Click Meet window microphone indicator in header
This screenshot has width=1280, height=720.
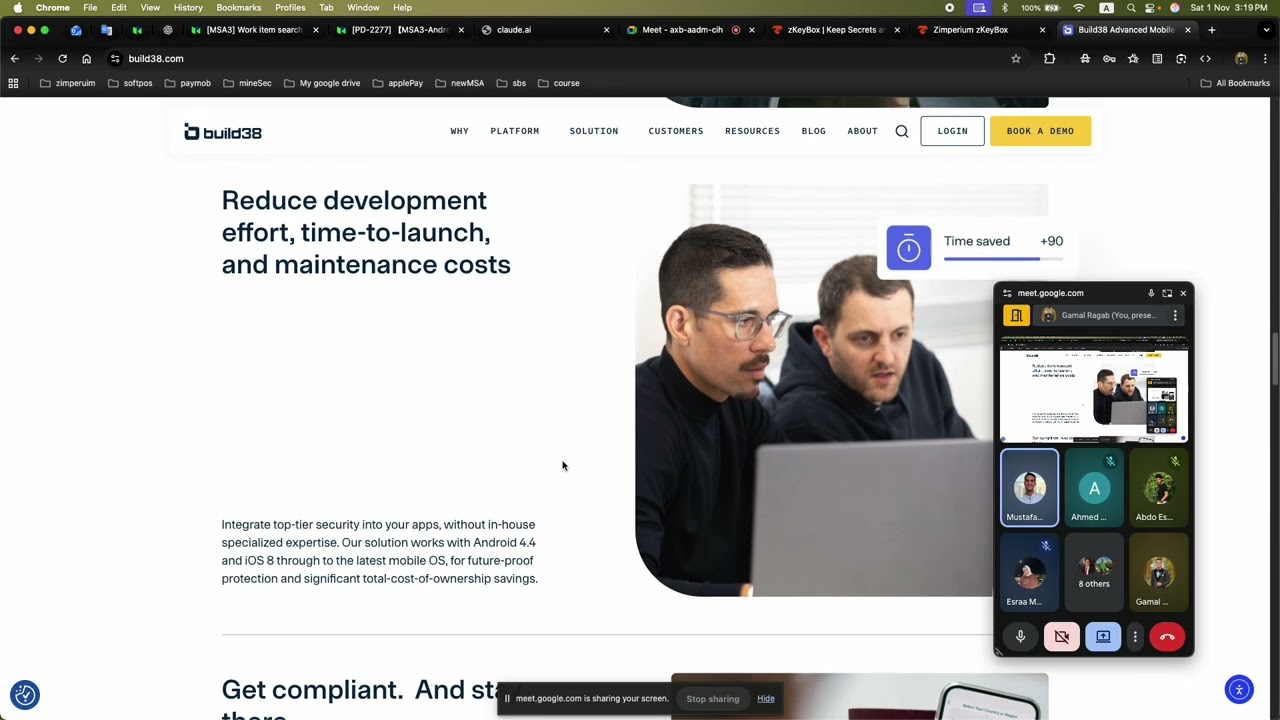[x=1151, y=293]
